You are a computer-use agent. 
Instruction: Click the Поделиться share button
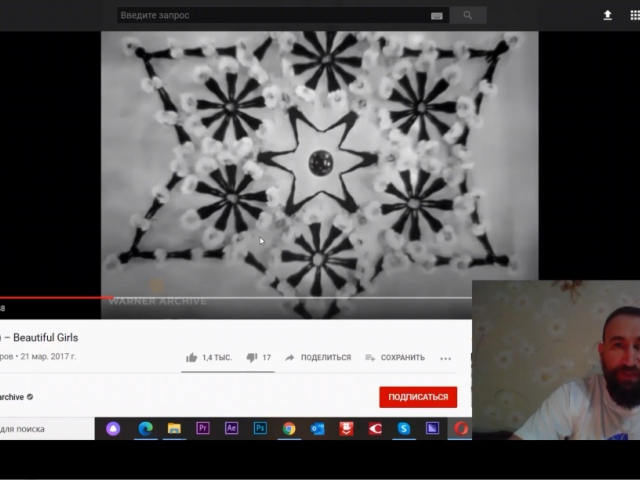pyautogui.click(x=318, y=358)
